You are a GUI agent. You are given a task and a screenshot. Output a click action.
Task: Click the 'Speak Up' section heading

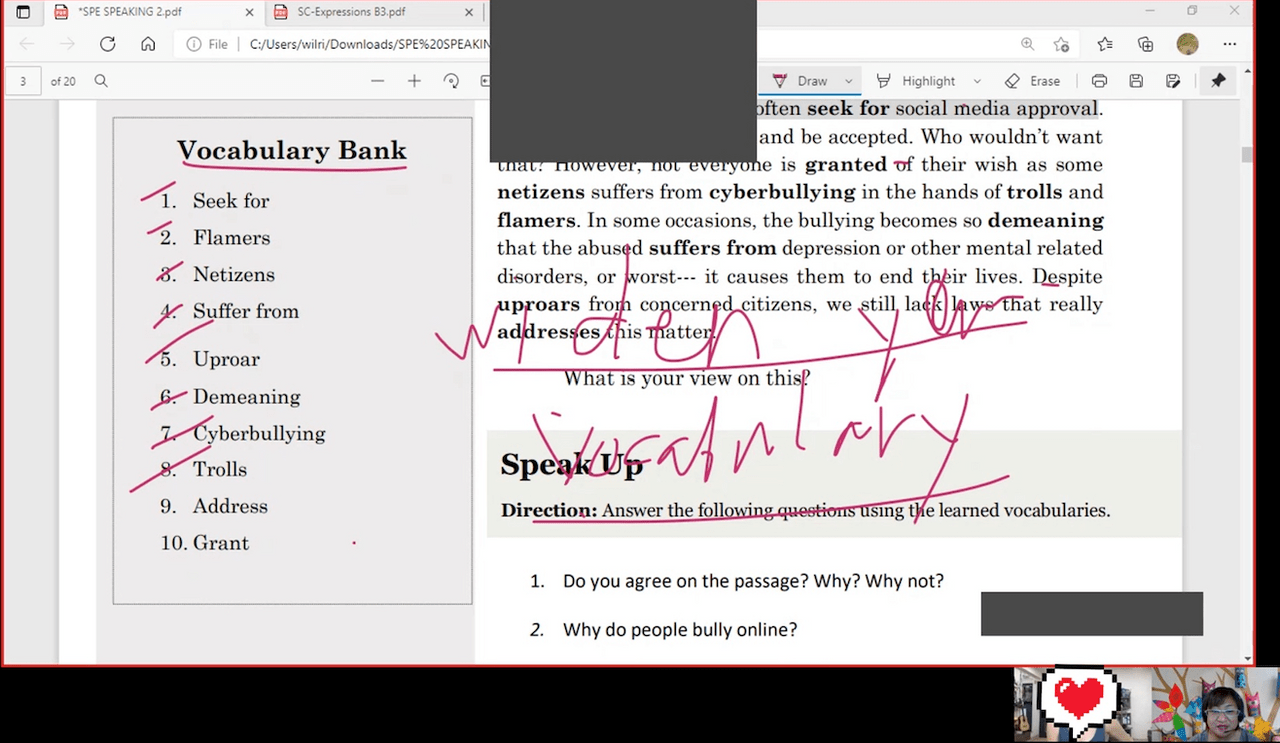(571, 465)
